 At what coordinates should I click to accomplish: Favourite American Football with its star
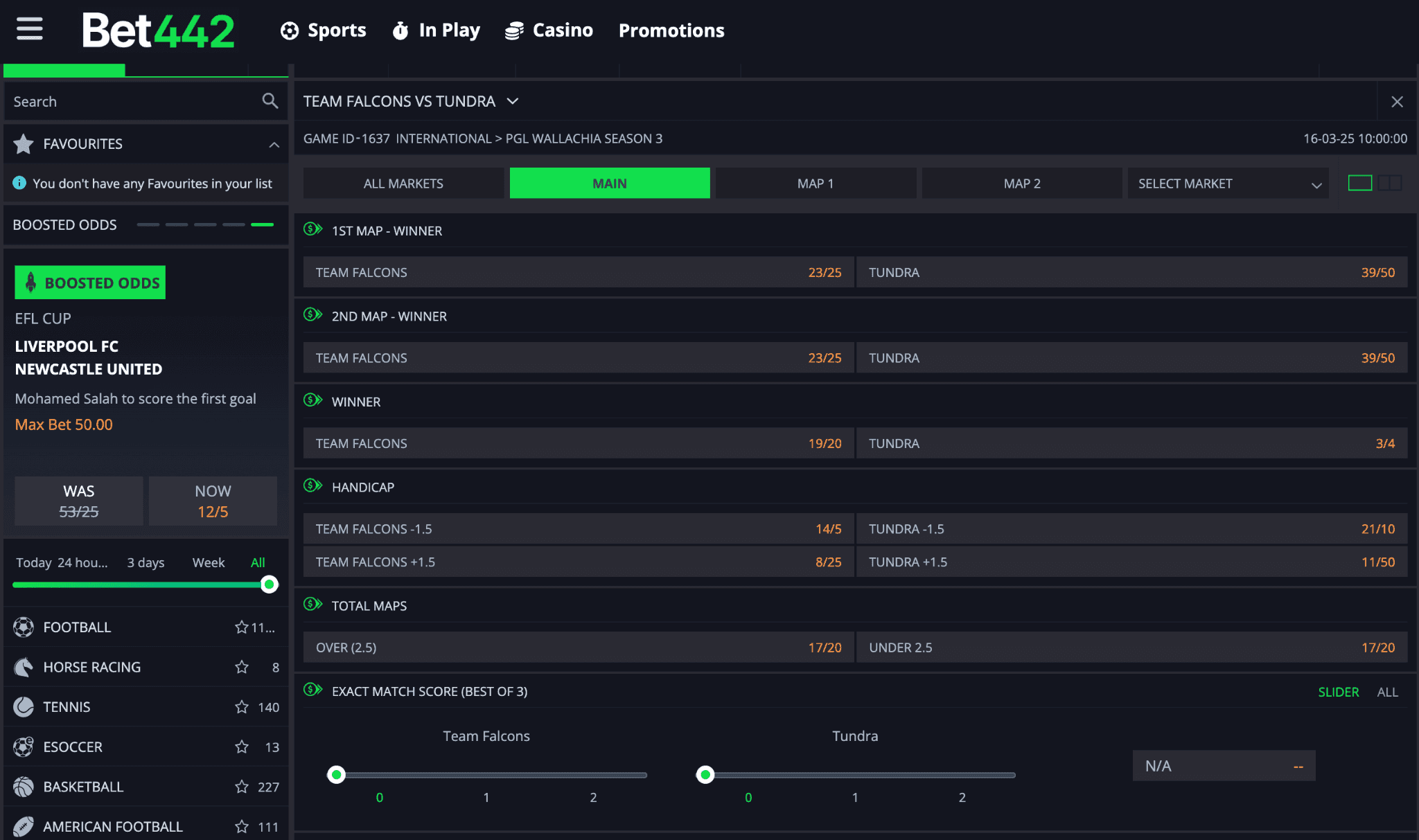pos(242,826)
